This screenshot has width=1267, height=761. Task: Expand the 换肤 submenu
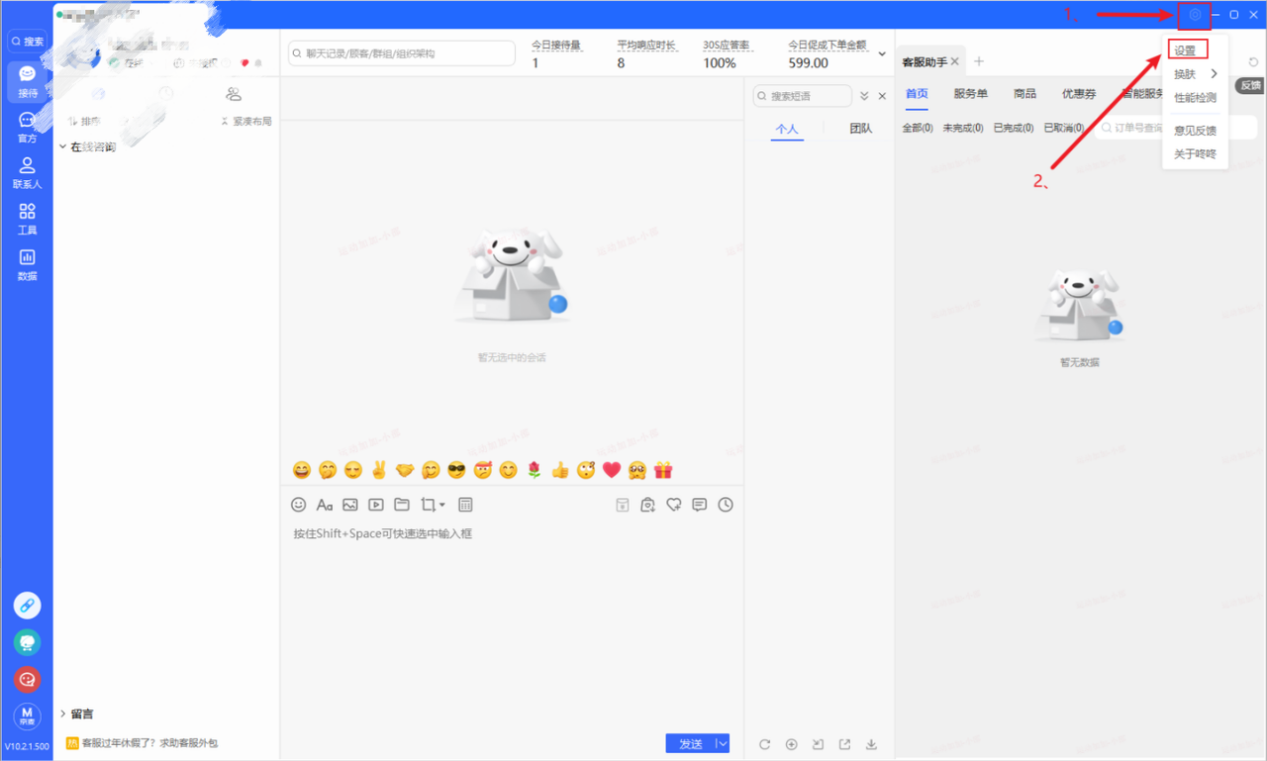point(1195,74)
